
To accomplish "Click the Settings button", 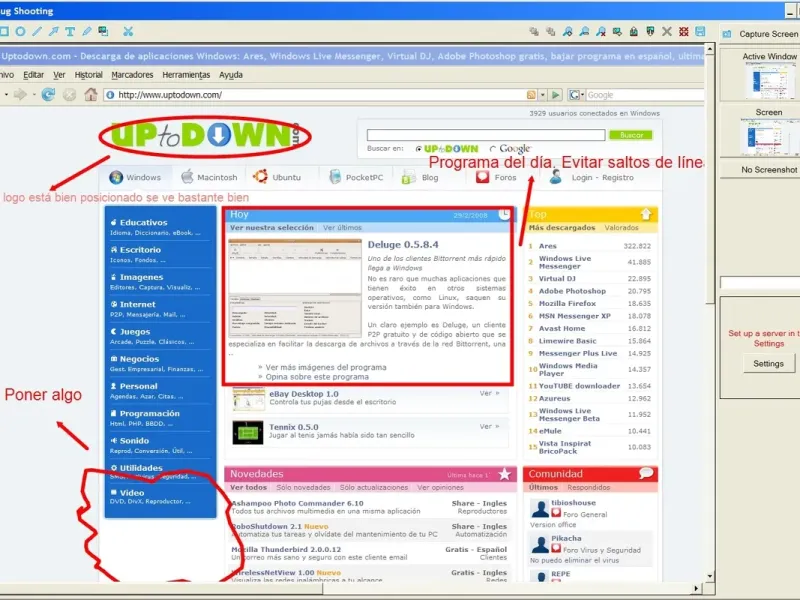I will point(768,364).
